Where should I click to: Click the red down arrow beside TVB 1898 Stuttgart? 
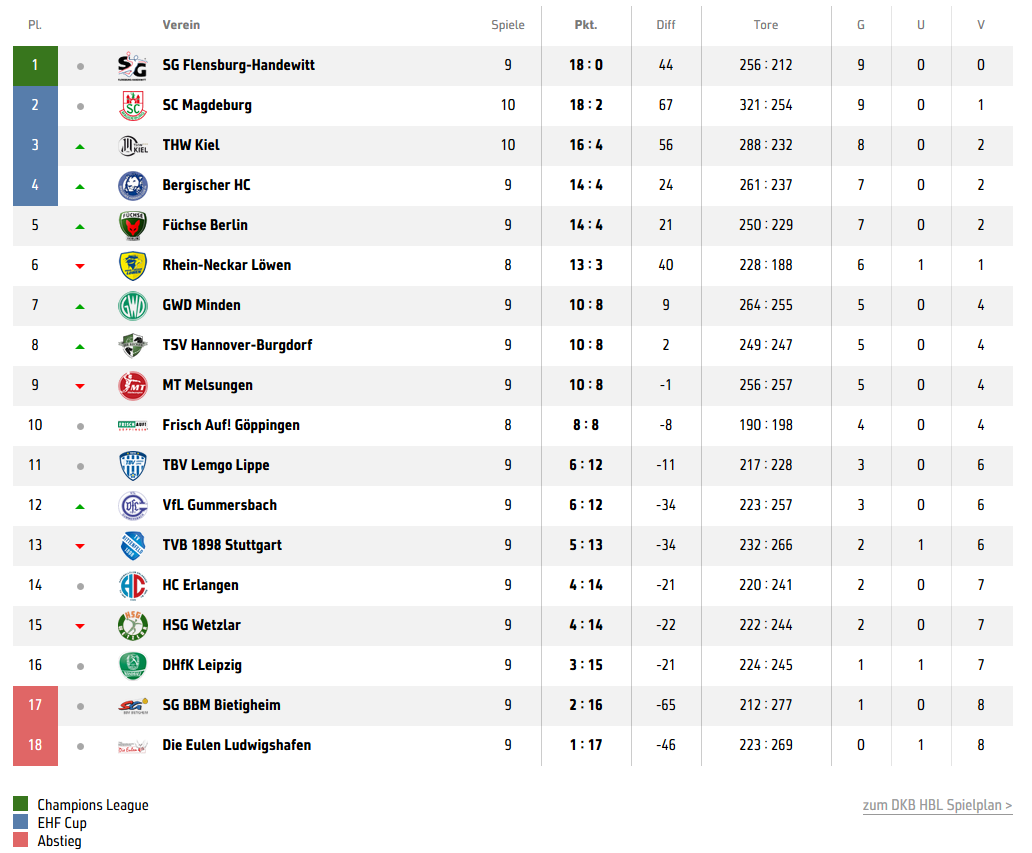pos(80,546)
